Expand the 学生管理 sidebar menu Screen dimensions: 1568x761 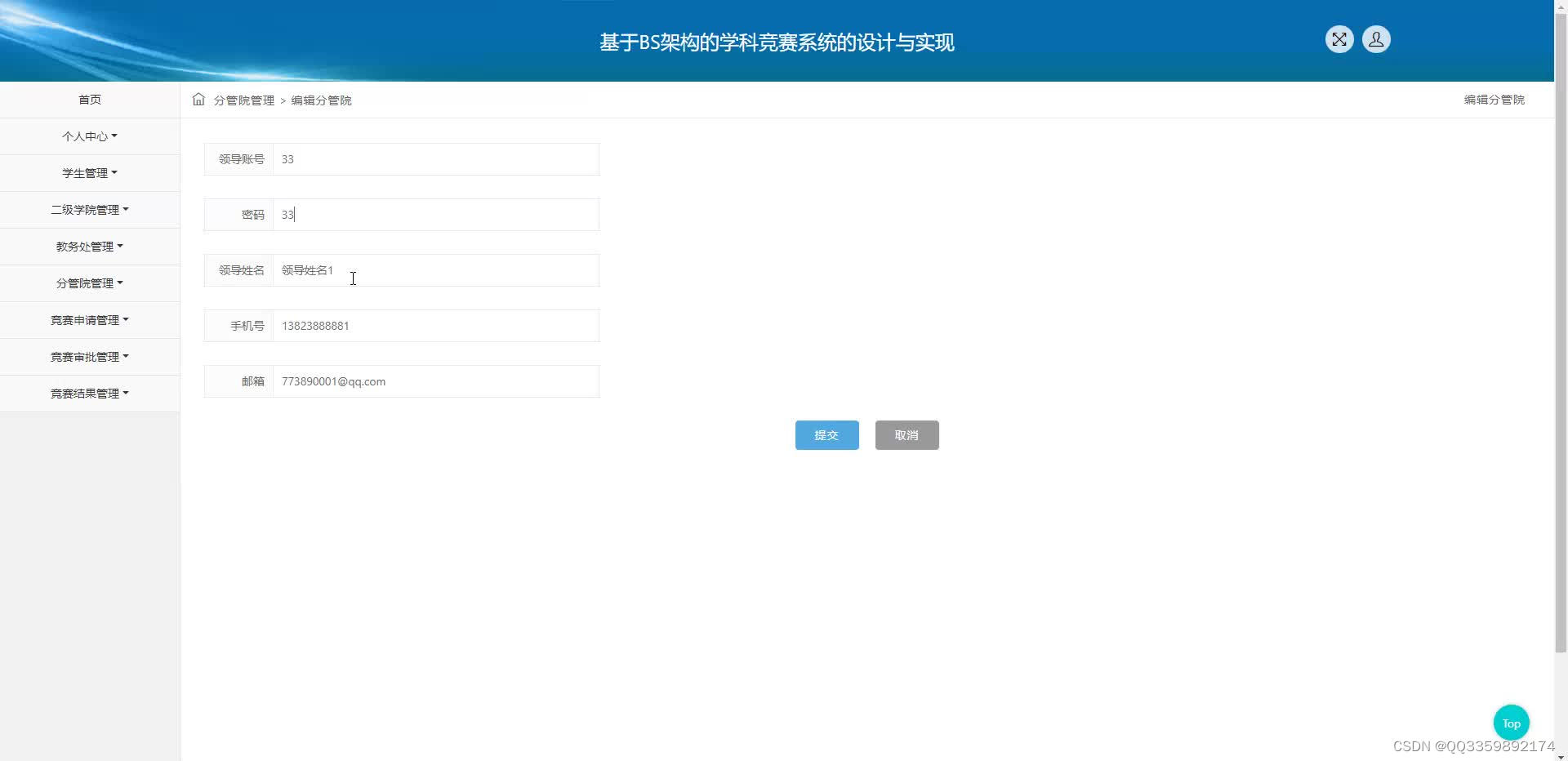pos(90,173)
